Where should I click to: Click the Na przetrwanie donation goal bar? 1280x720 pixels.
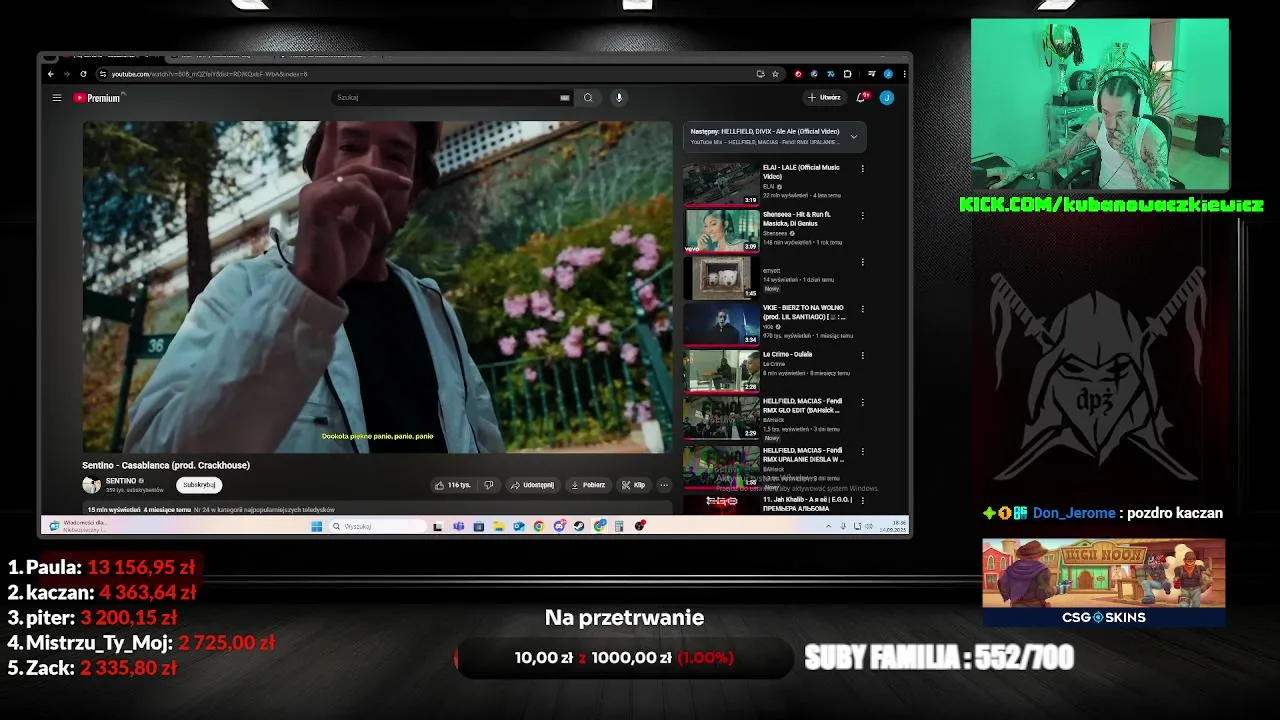point(624,658)
